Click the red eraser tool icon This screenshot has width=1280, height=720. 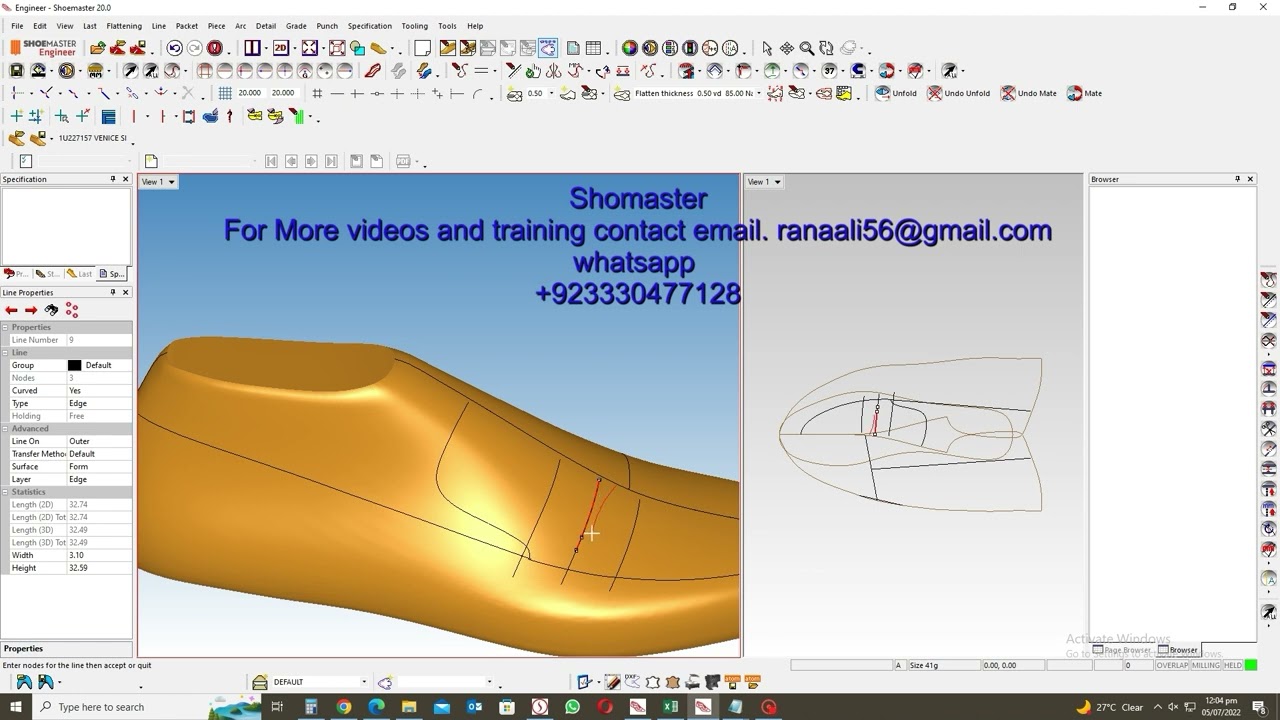pyautogui.click(x=373, y=70)
